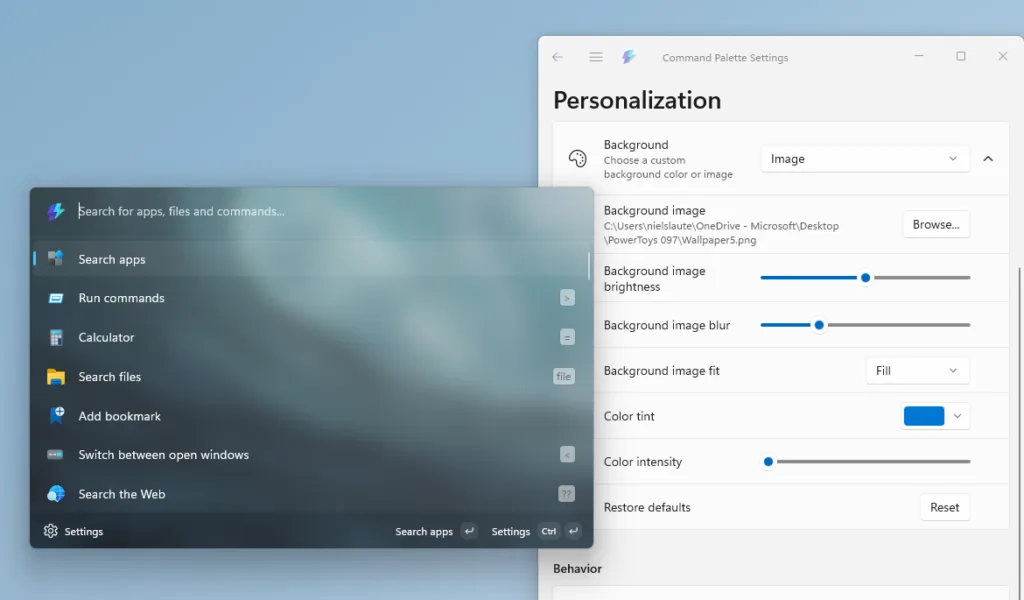Open the Background type dropdown showing Image
Viewport: 1024px width, 600px height.
(864, 158)
